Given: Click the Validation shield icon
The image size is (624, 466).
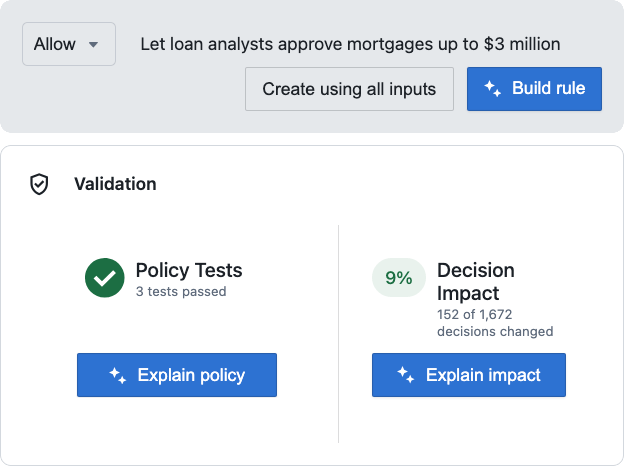Looking at the screenshot, I should [x=39, y=184].
